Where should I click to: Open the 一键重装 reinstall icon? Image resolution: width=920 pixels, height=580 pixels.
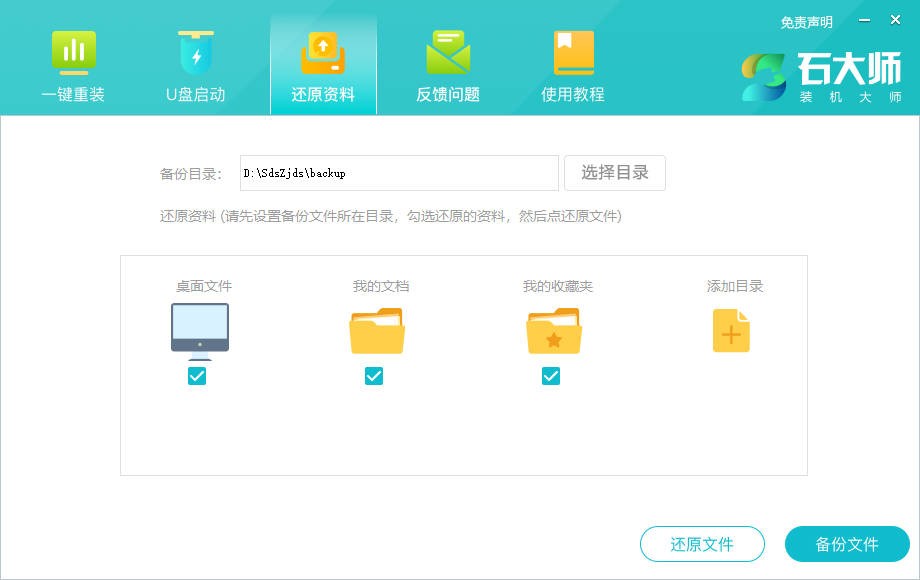click(x=73, y=53)
